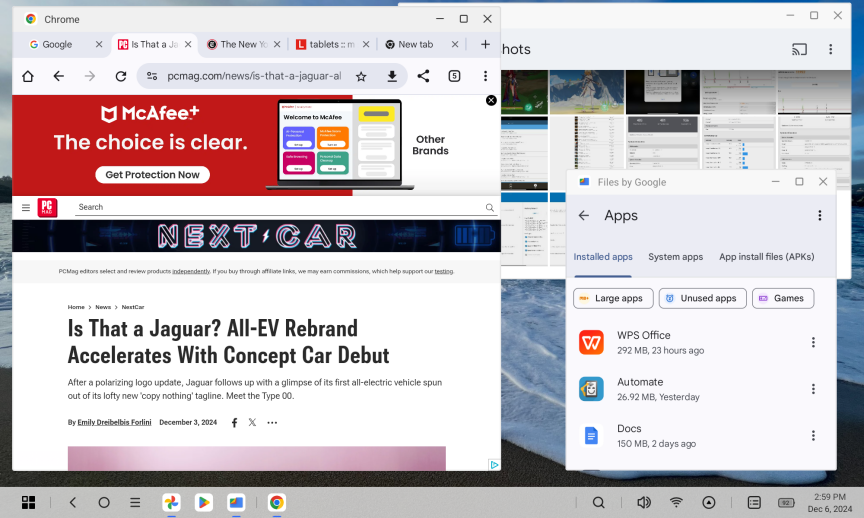
Task: Select App install files (APKs) tab
Action: [x=766, y=257]
